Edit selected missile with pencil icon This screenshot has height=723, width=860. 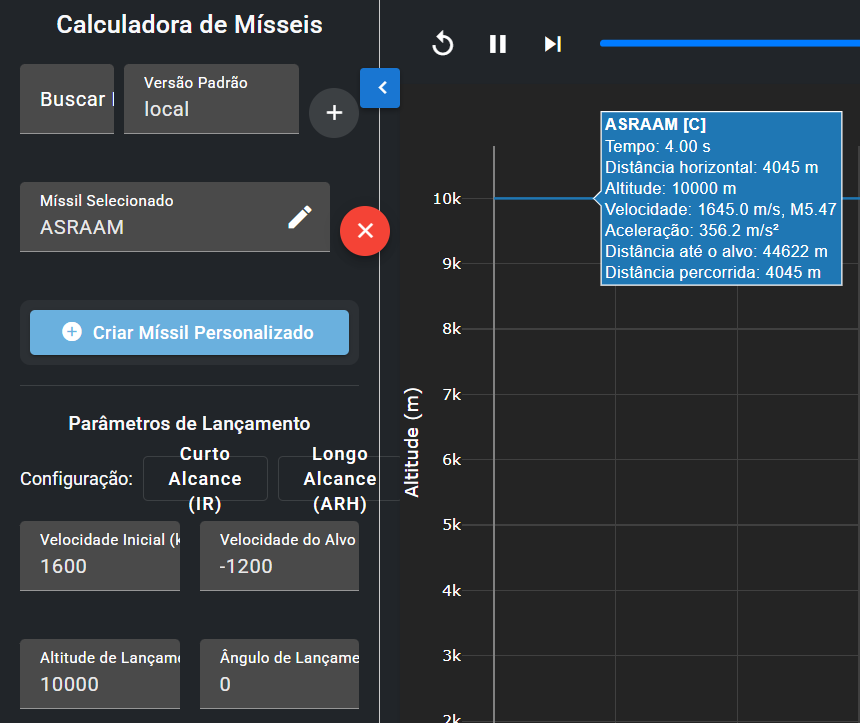(x=300, y=218)
